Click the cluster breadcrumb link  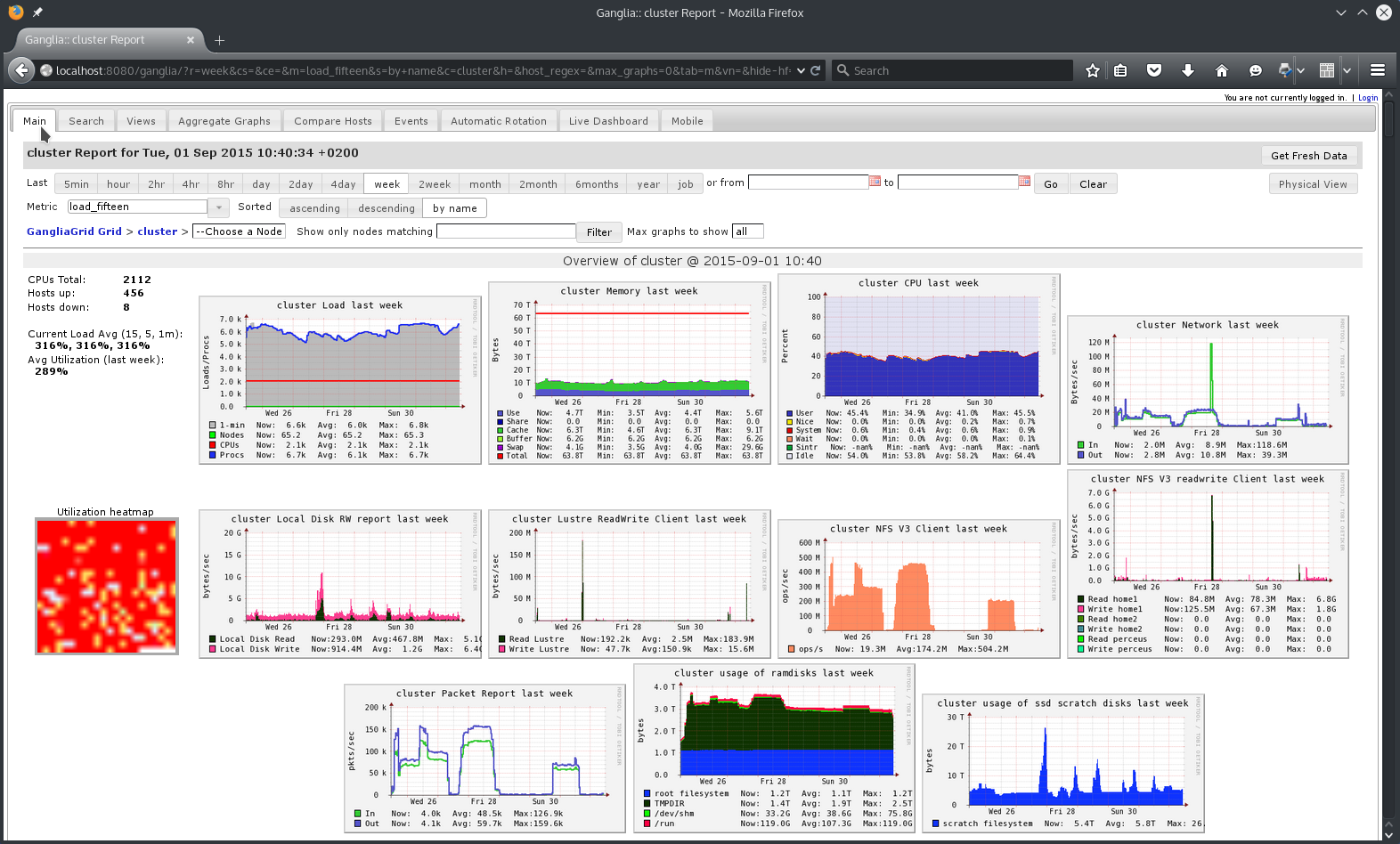pyautogui.click(x=158, y=231)
